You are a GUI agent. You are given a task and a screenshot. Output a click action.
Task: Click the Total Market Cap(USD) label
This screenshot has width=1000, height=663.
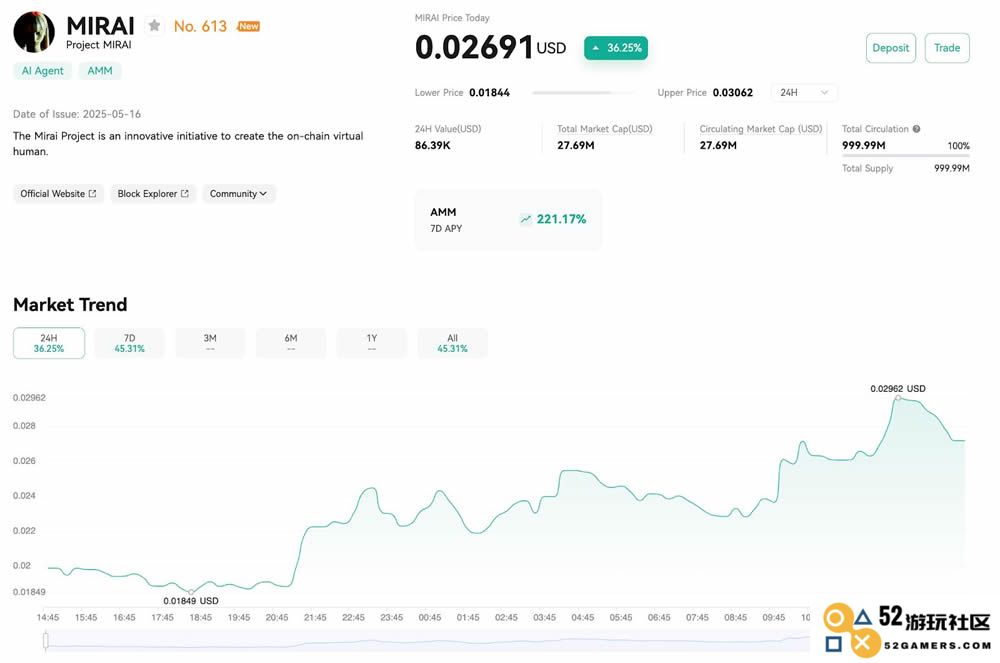click(x=605, y=129)
